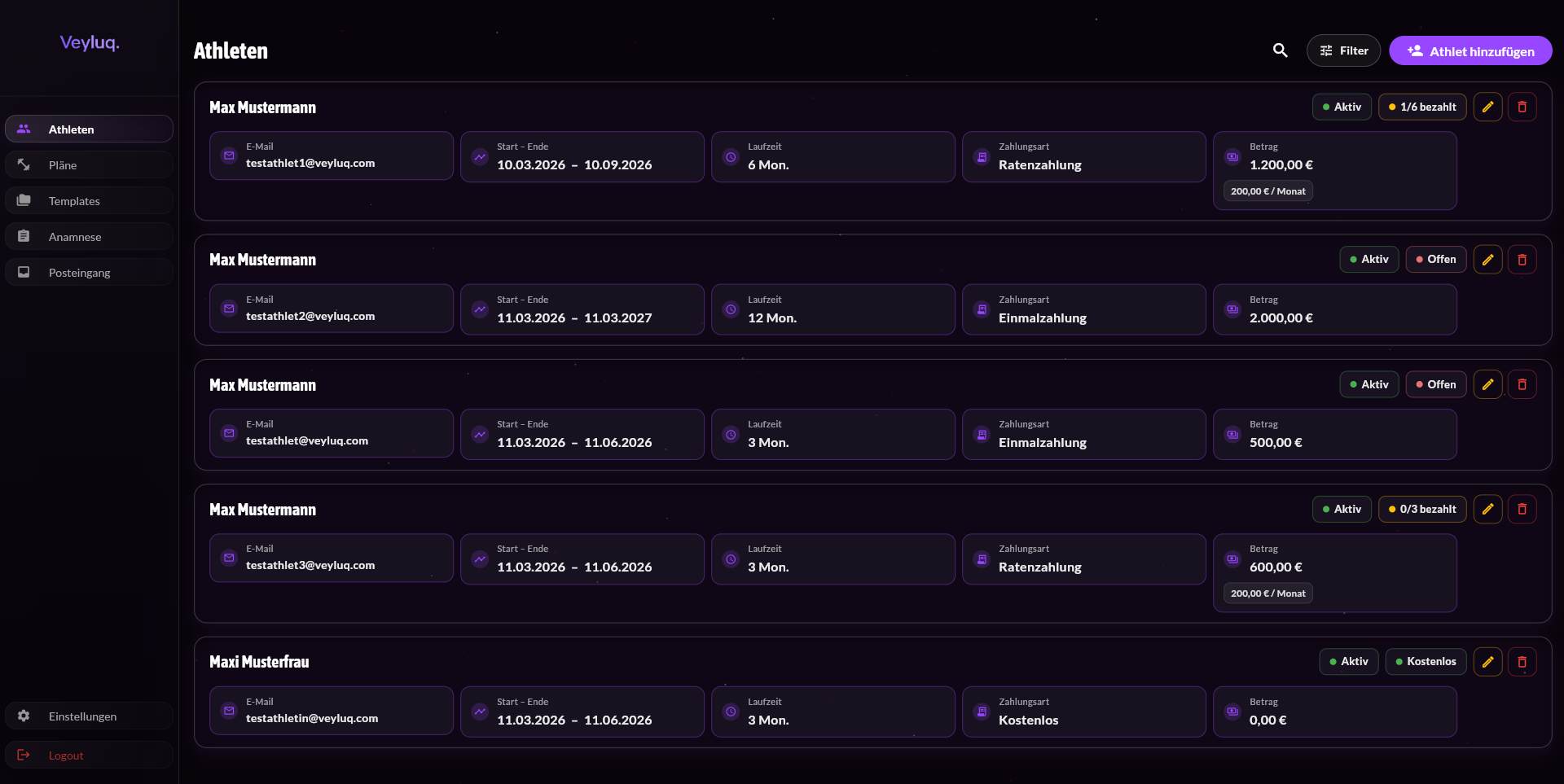Open Einstellungen settings
The image size is (1564, 784).
point(82,716)
